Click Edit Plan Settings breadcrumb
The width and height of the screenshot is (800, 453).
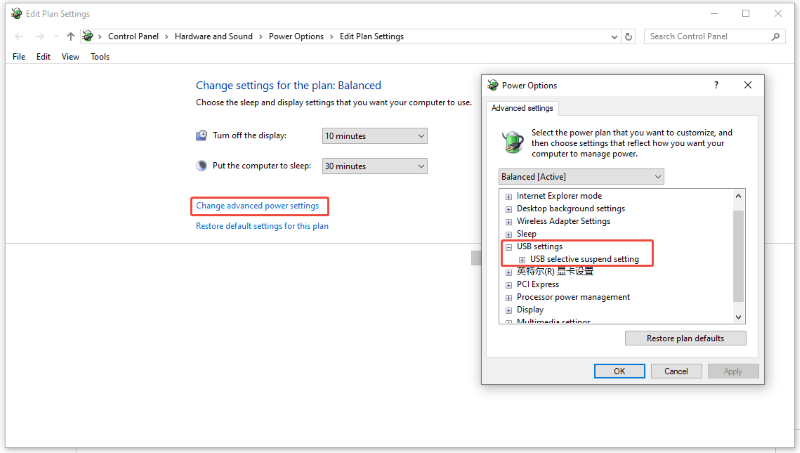click(x=371, y=36)
